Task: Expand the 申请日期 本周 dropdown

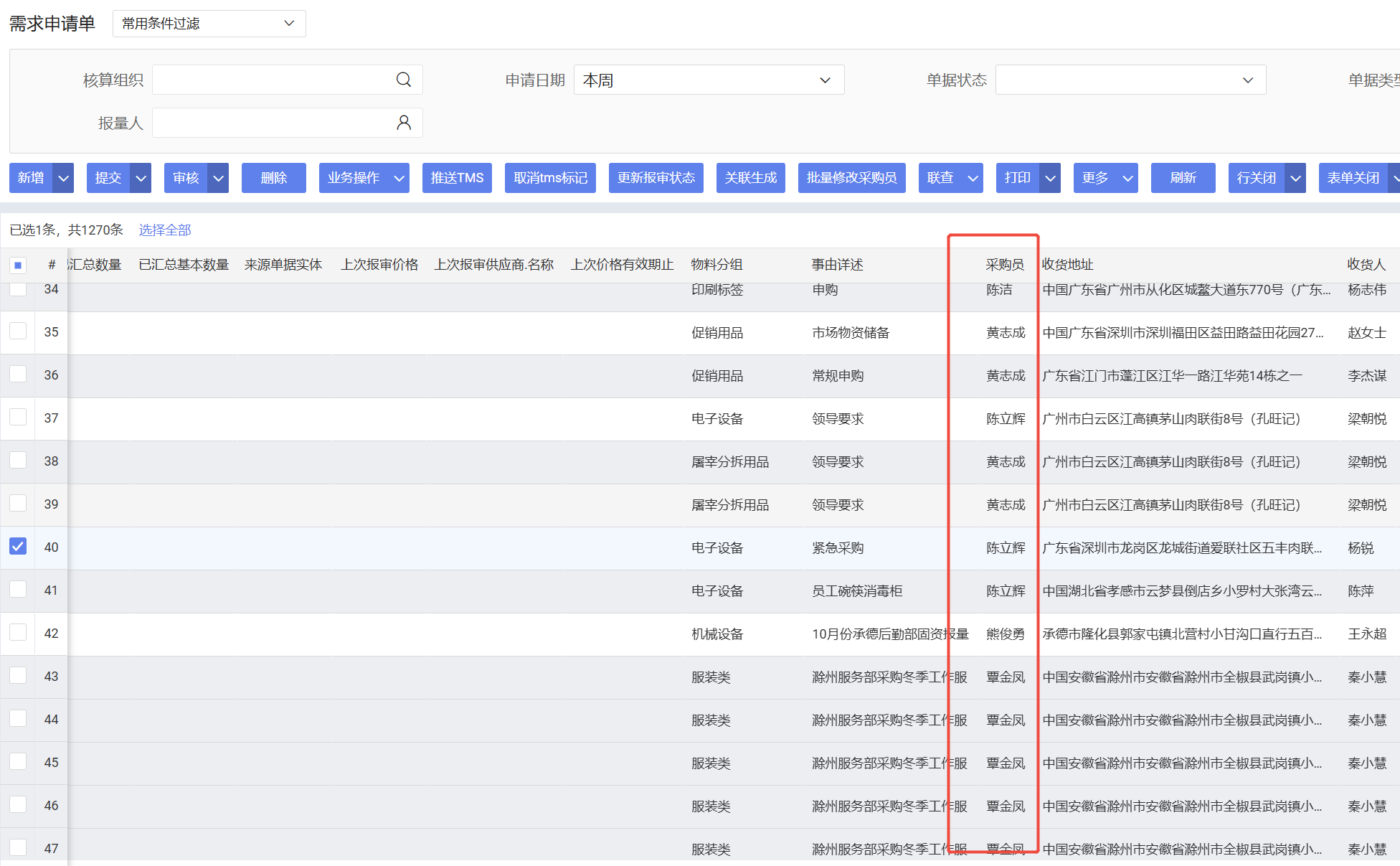Action: (709, 80)
